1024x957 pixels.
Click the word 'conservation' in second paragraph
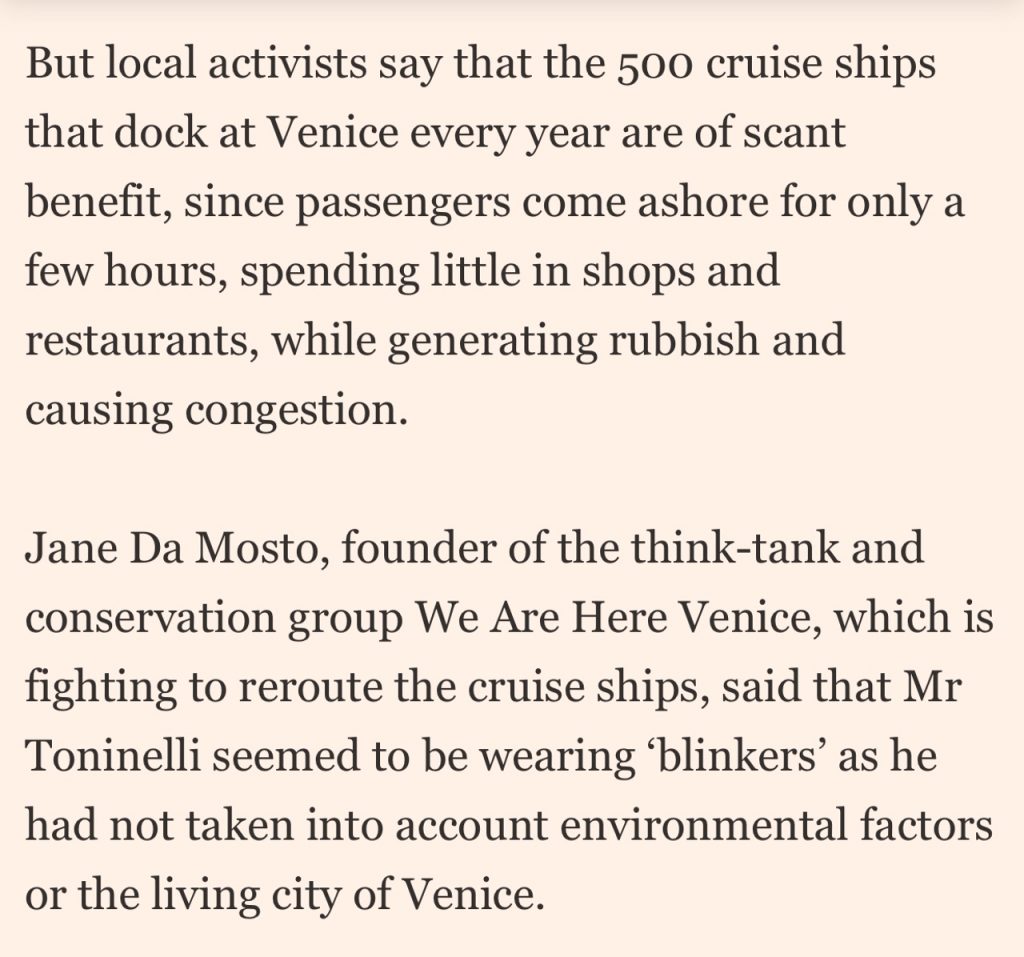click(x=150, y=618)
